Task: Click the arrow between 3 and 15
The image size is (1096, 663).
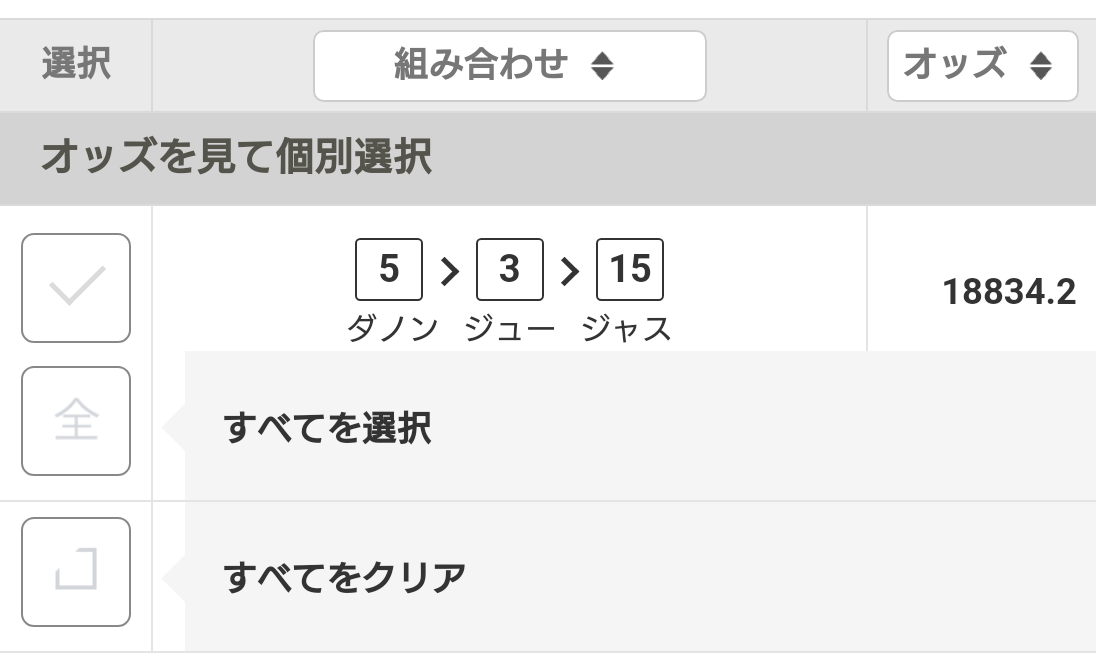Action: [x=570, y=270]
